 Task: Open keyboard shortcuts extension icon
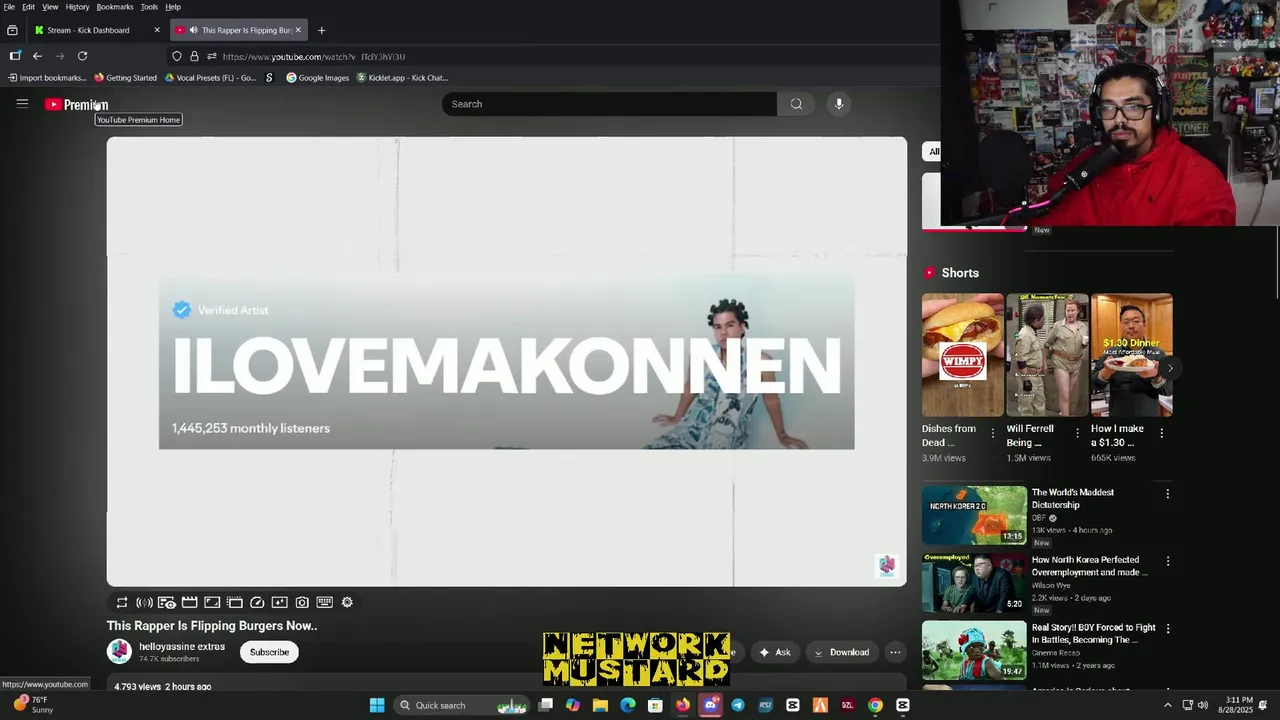(x=324, y=602)
